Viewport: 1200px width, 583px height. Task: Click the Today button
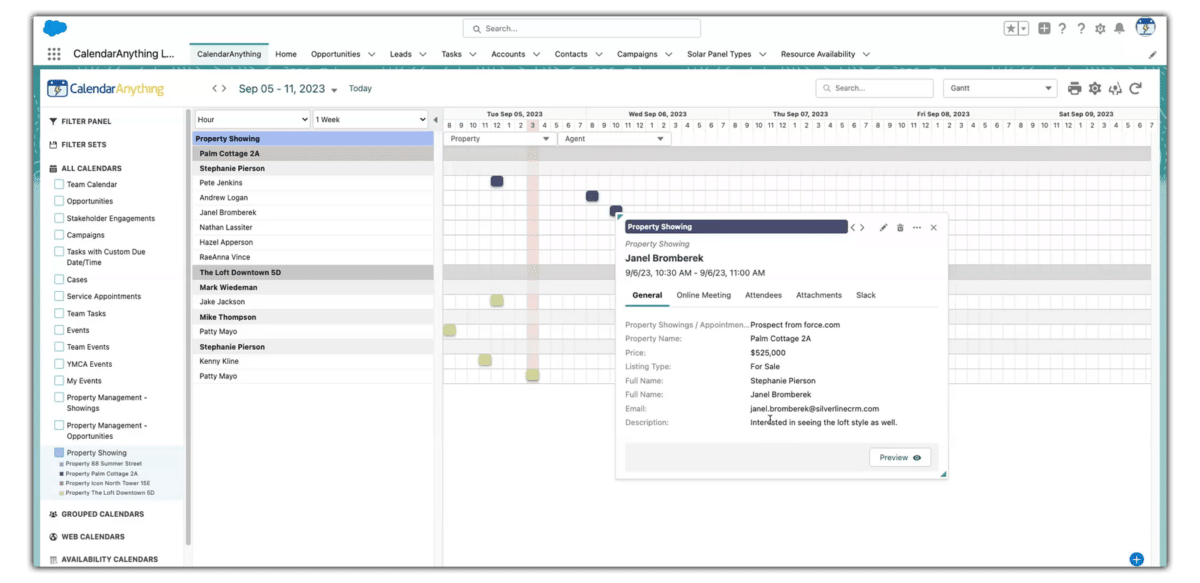coord(359,88)
